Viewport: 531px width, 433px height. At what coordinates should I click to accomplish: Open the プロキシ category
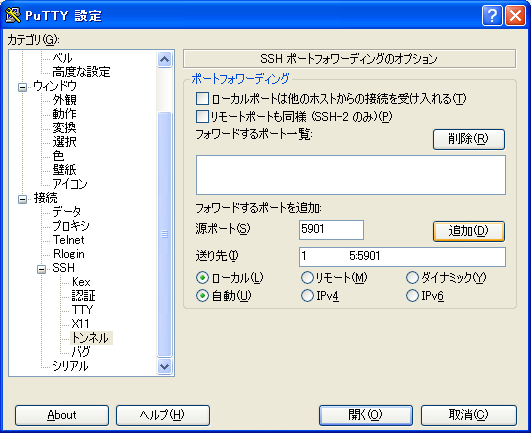(71, 225)
